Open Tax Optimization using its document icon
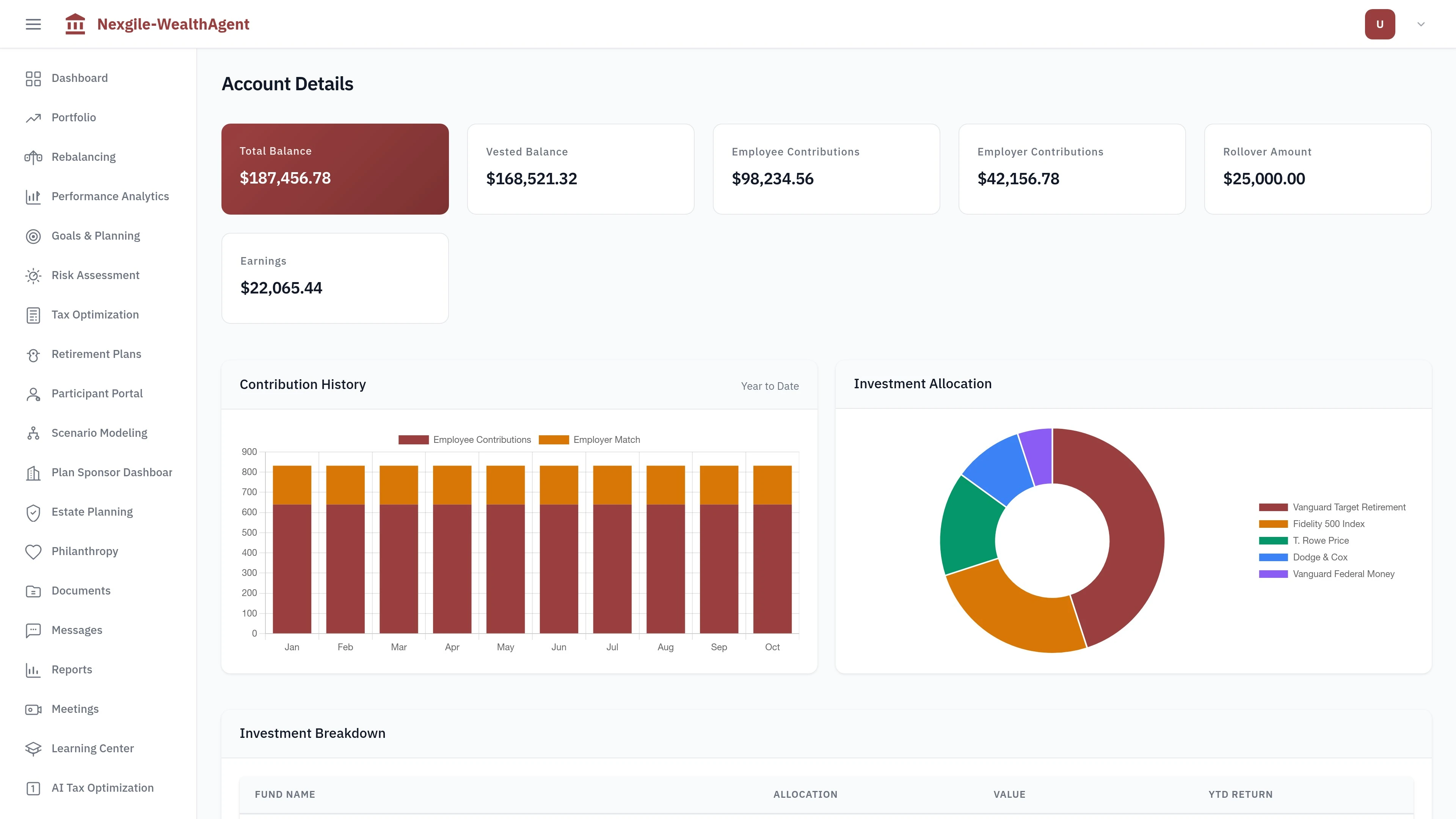 [x=33, y=314]
